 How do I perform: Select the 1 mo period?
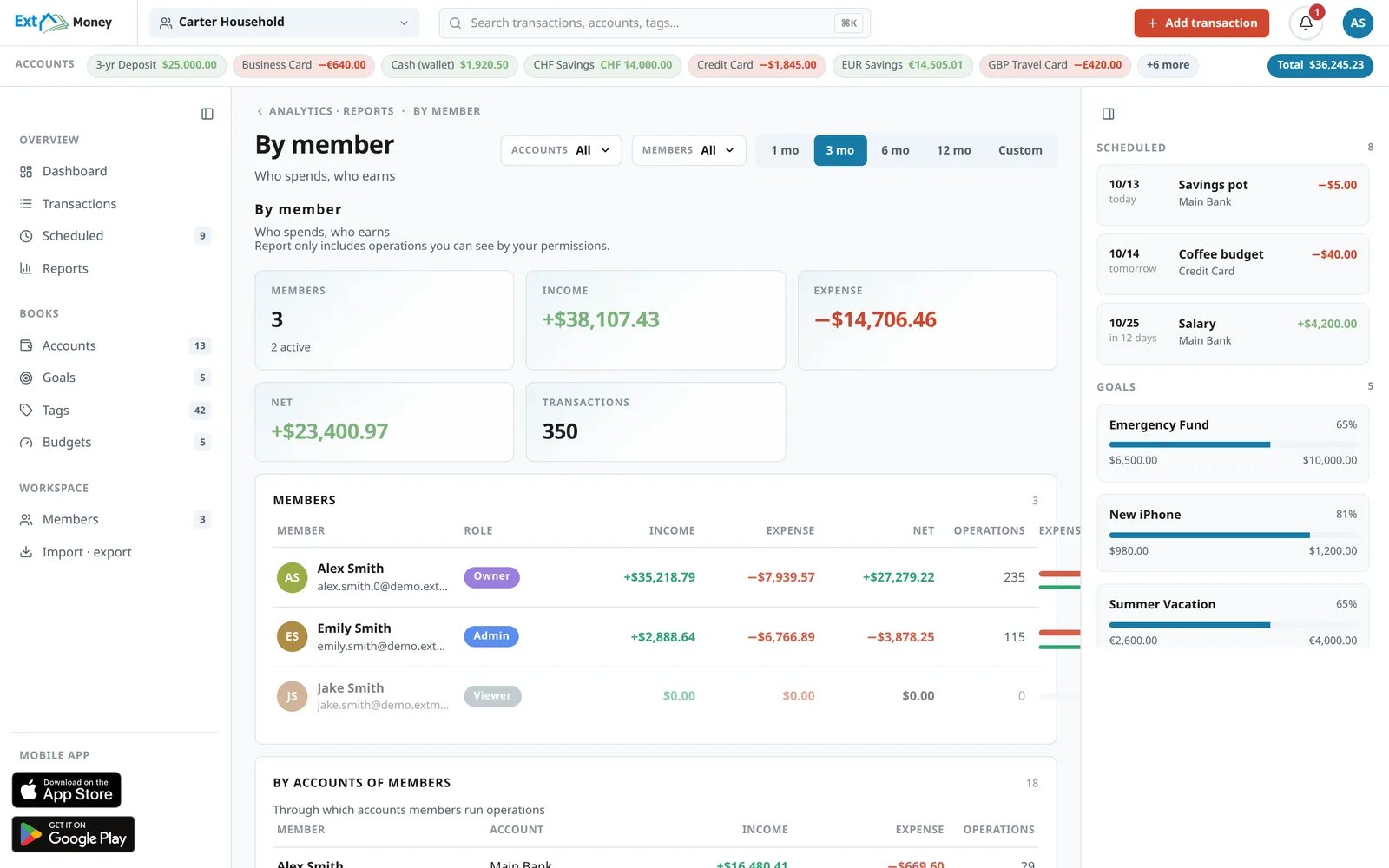[785, 150]
